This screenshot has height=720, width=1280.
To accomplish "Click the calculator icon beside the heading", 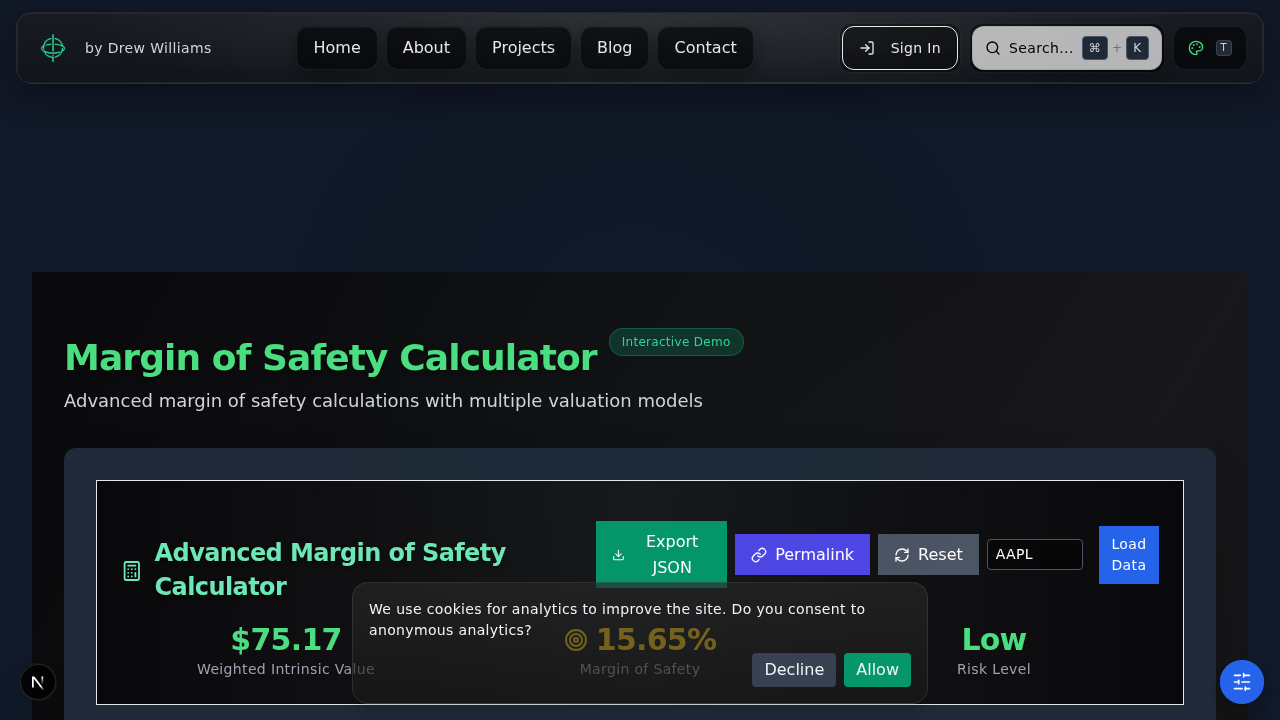I will [x=132, y=571].
